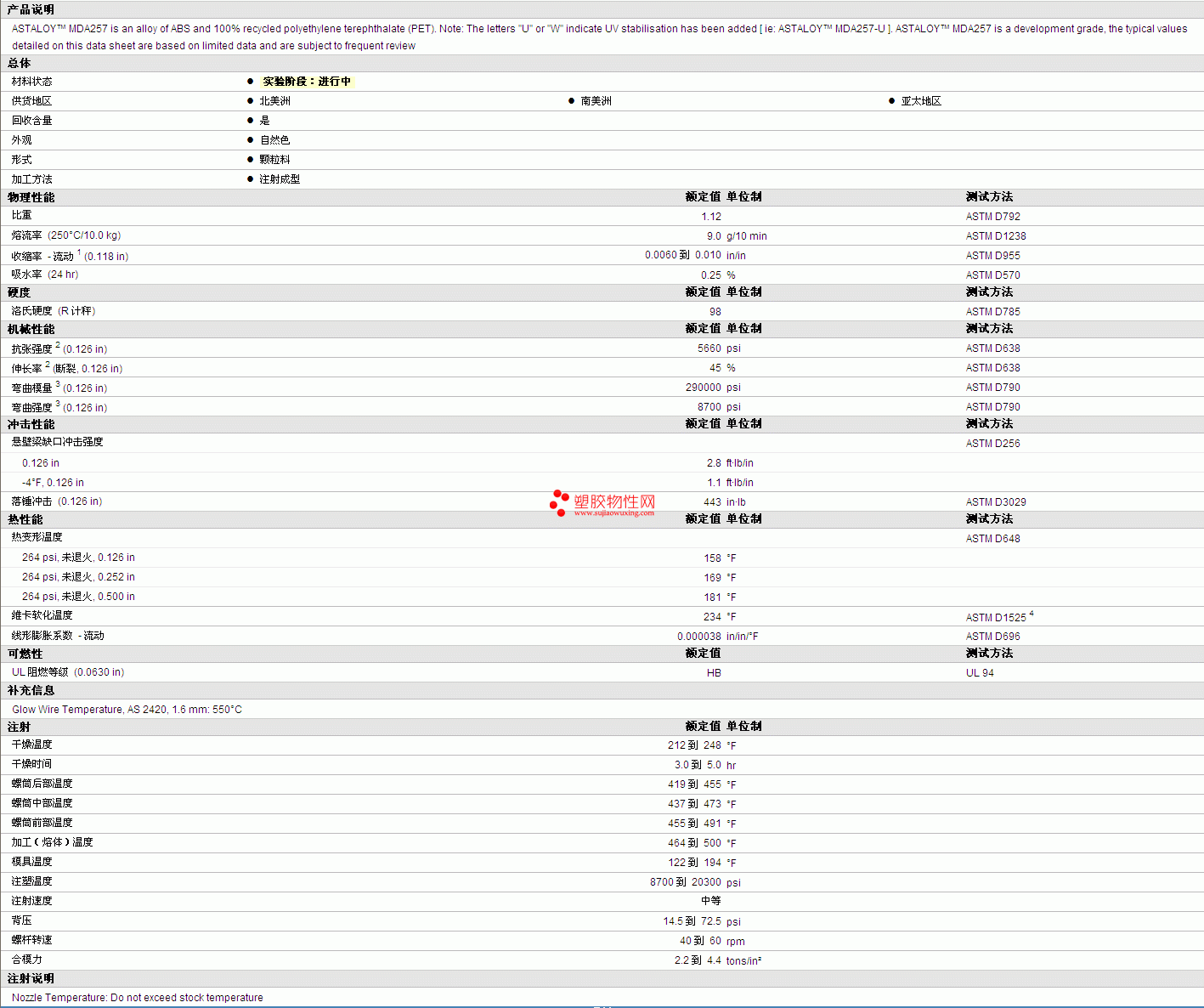Screen dimensions: 1204x1008
Task: Click the 模具温度 row label
Action: (31, 862)
